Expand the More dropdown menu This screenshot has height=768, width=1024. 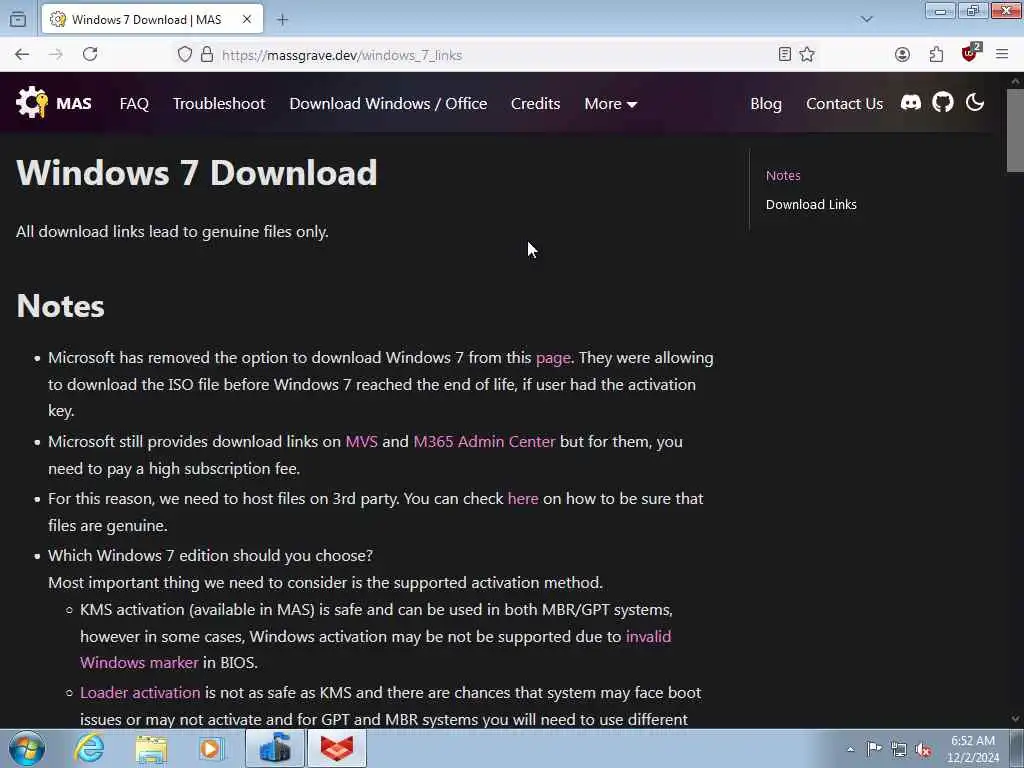coord(611,103)
